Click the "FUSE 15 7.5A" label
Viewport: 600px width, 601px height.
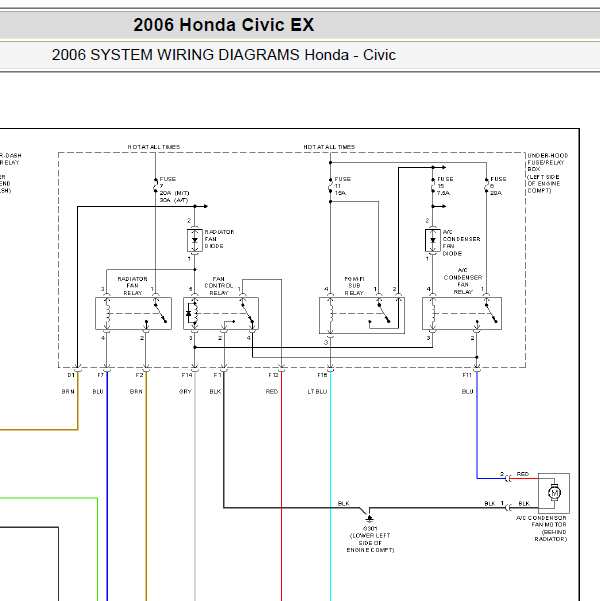(445, 186)
